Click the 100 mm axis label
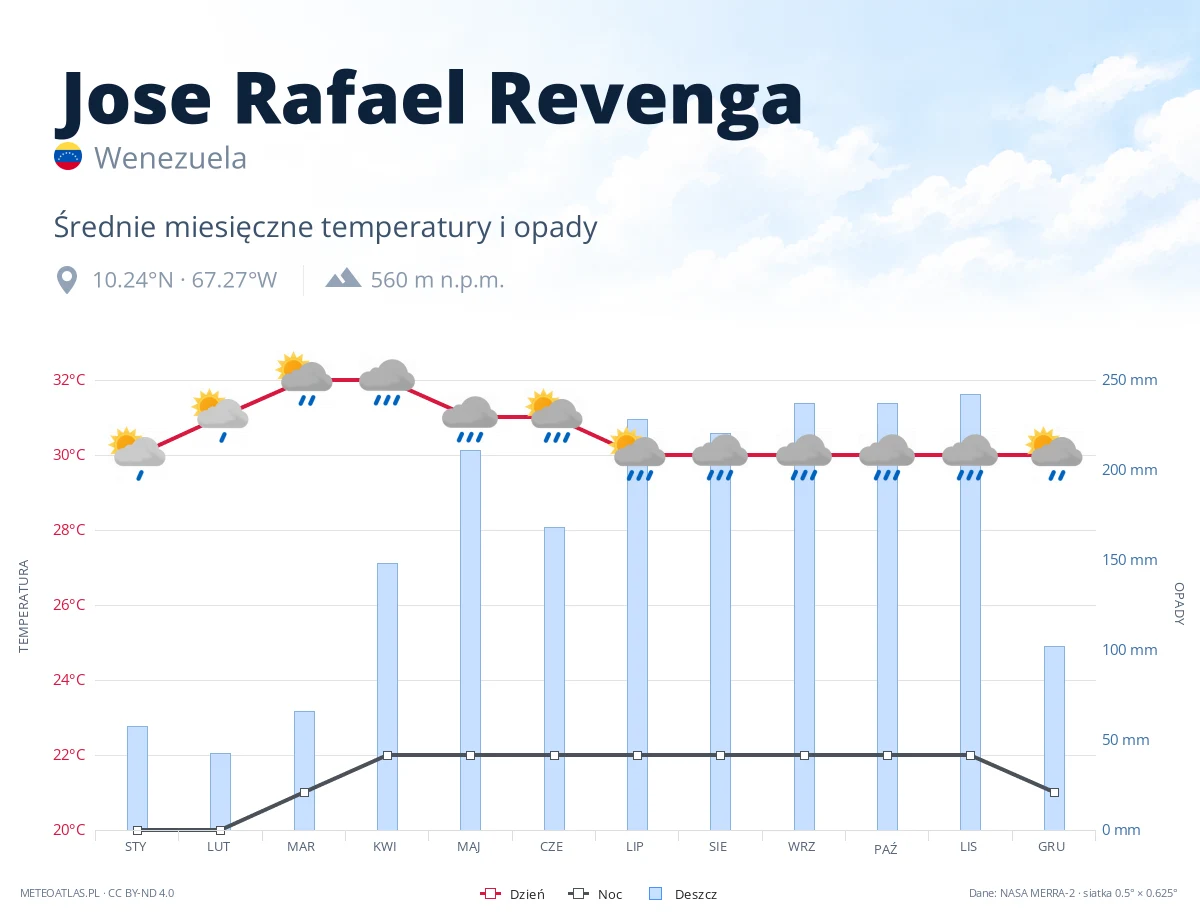Image resolution: width=1200 pixels, height=920 pixels. click(x=1130, y=650)
